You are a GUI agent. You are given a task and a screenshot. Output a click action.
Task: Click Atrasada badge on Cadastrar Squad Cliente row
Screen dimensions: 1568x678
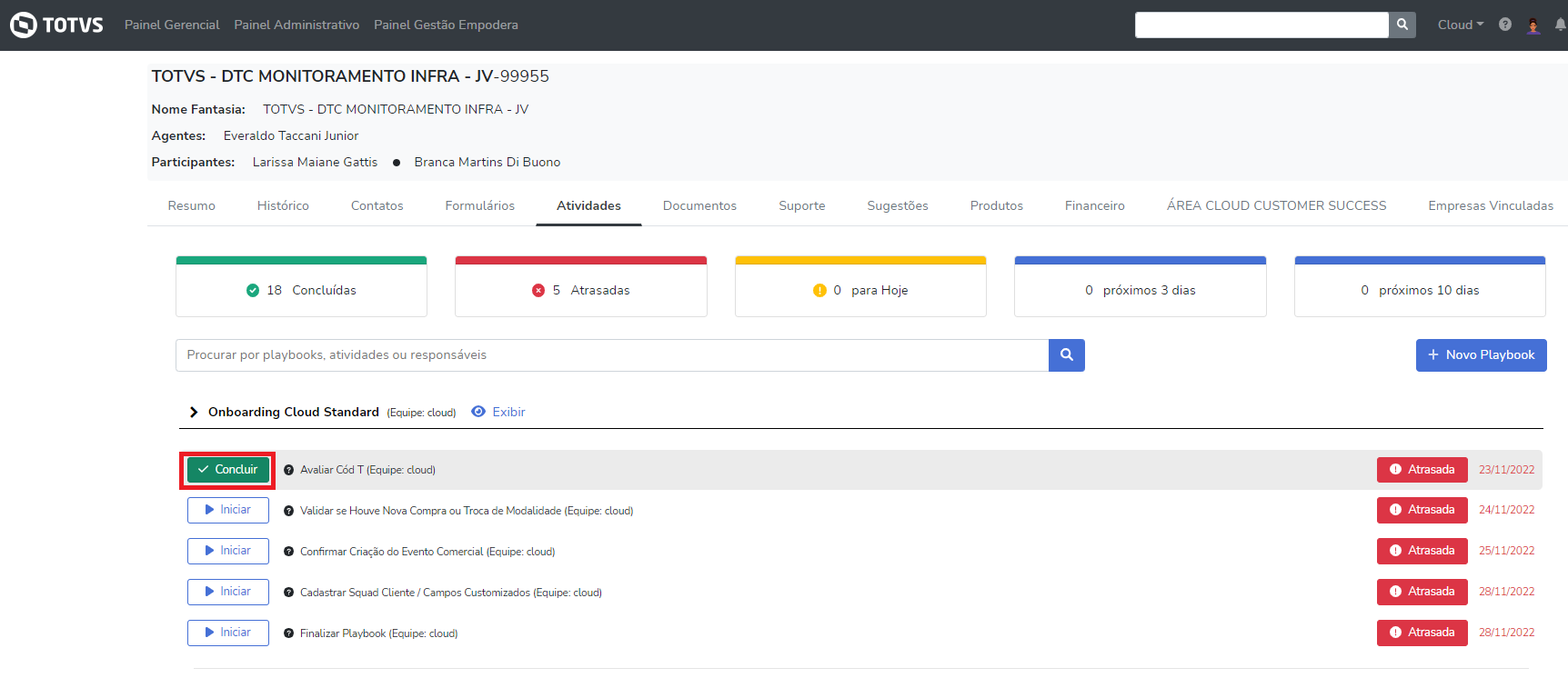[1422, 592]
